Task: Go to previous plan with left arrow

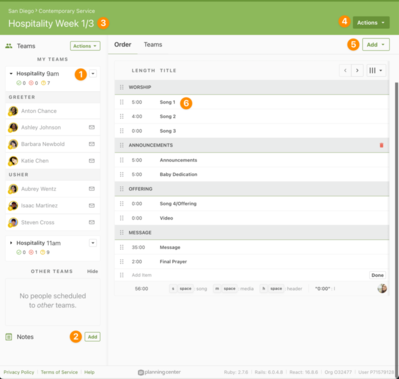Action: pos(345,70)
